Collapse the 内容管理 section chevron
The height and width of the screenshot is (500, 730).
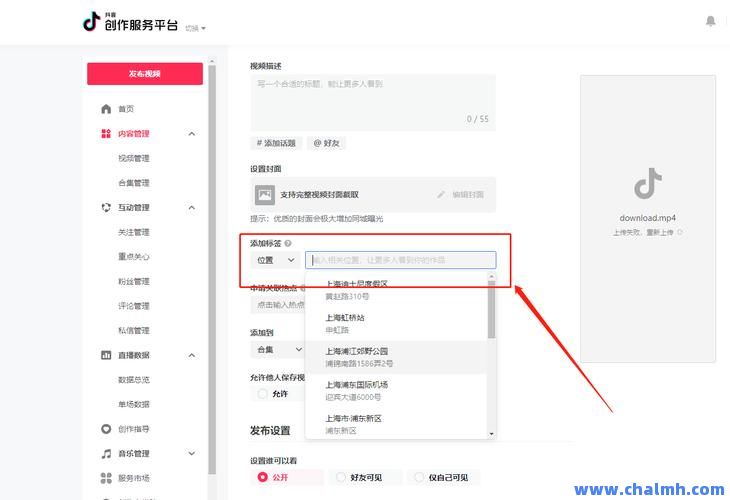[x=191, y=134]
